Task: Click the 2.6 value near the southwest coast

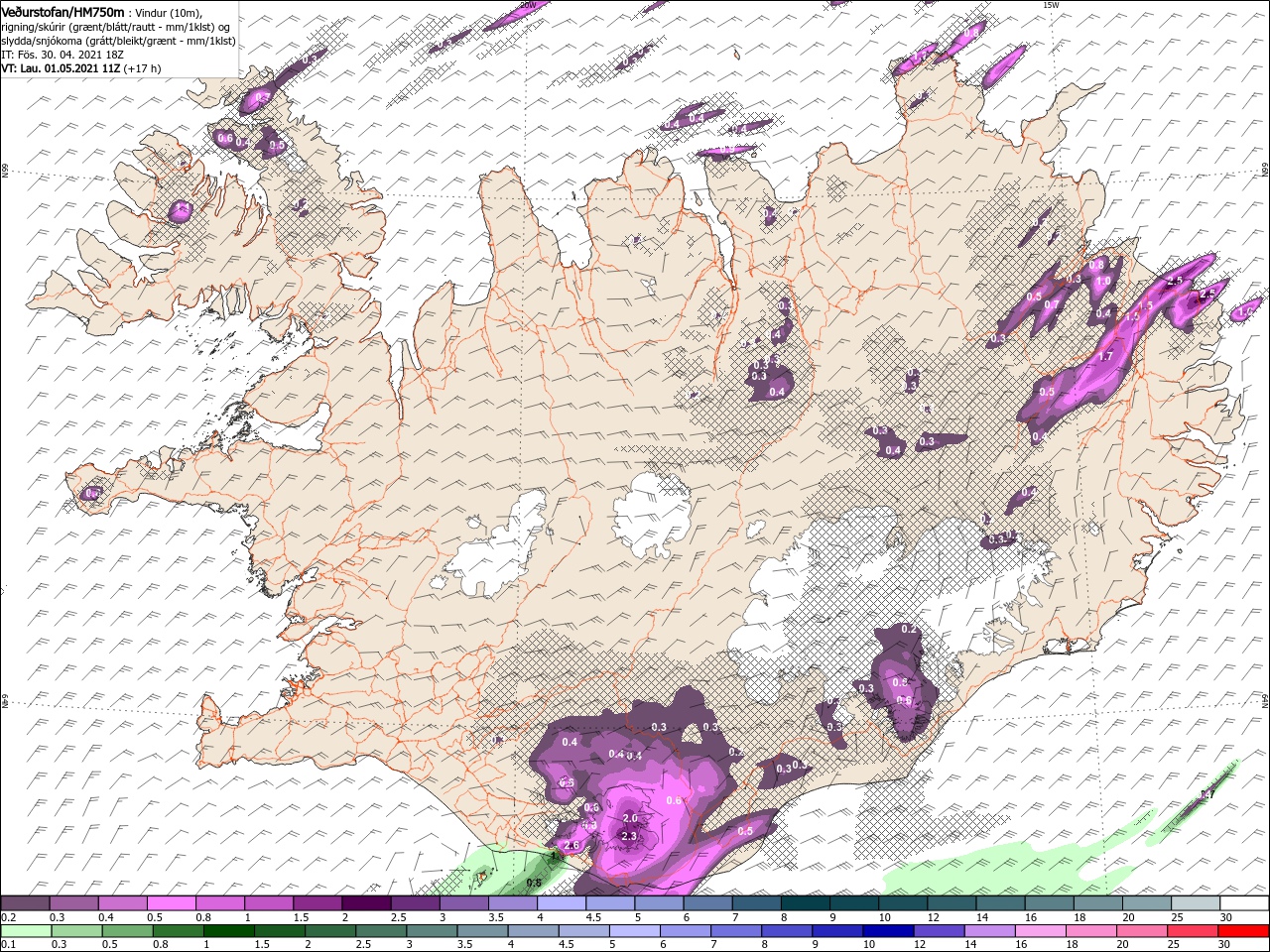Action: coord(571,846)
